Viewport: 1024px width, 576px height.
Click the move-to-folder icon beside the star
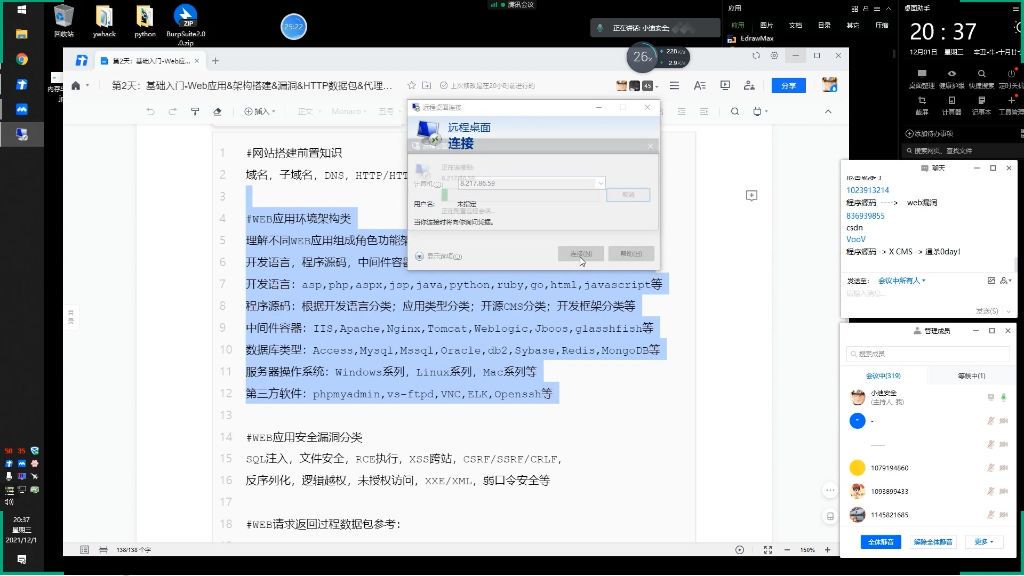pyautogui.click(x=426, y=86)
